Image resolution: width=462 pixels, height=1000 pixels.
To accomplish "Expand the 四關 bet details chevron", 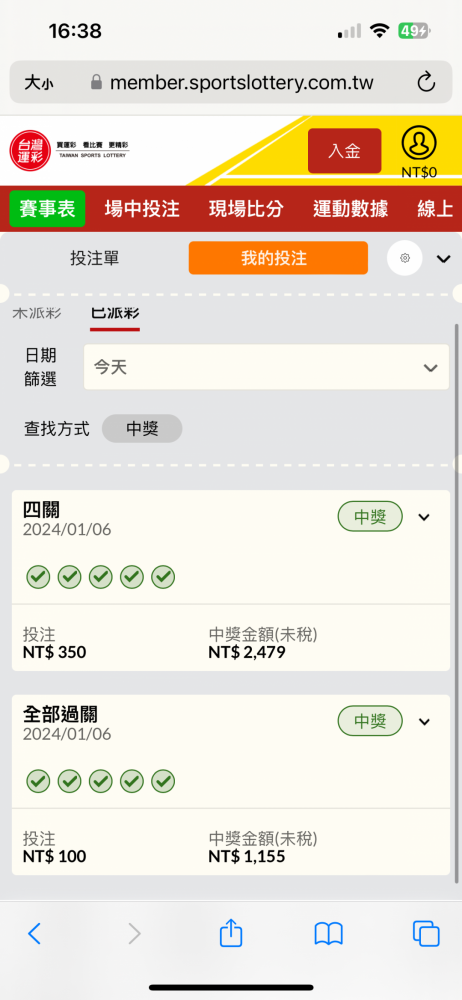I will tap(424, 517).
